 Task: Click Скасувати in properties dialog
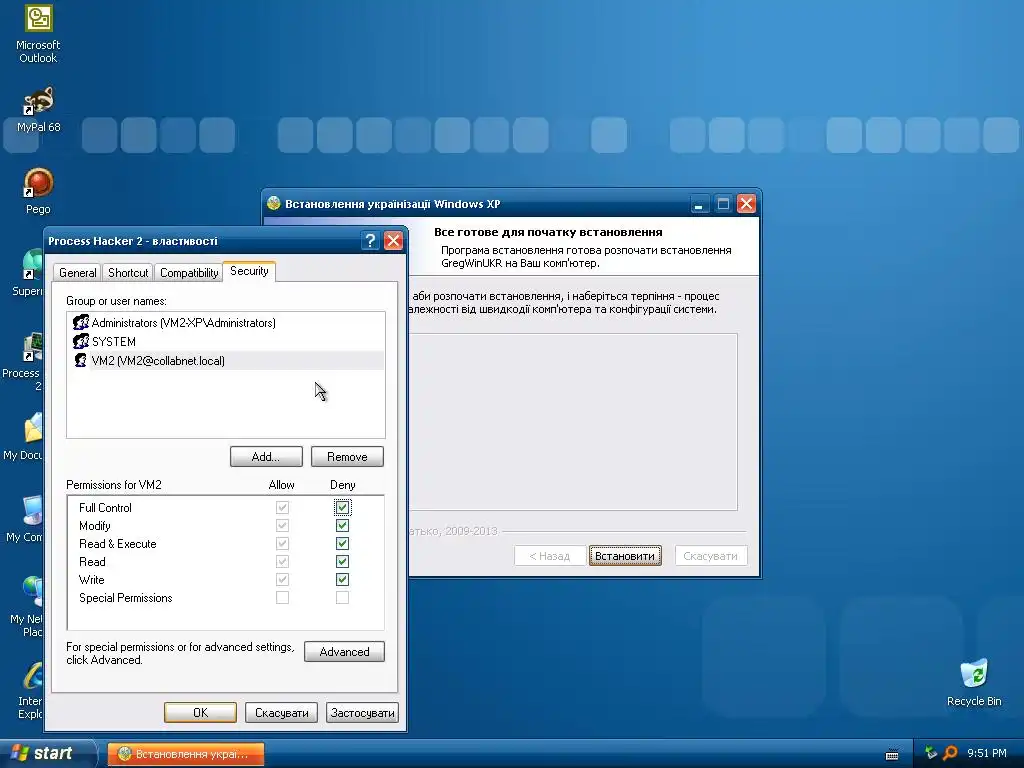point(281,712)
